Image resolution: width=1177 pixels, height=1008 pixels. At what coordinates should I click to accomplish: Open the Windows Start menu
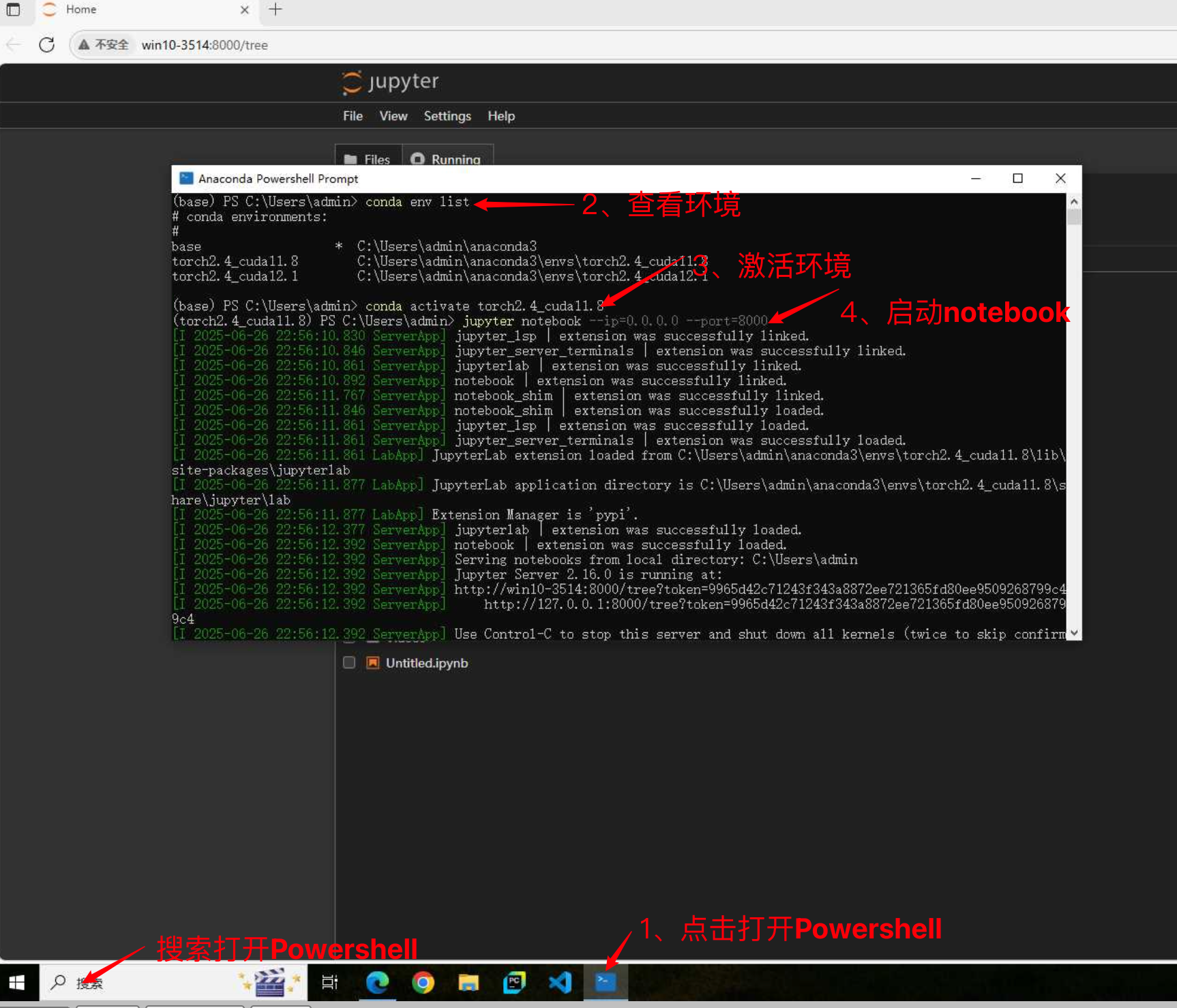pos(17,982)
